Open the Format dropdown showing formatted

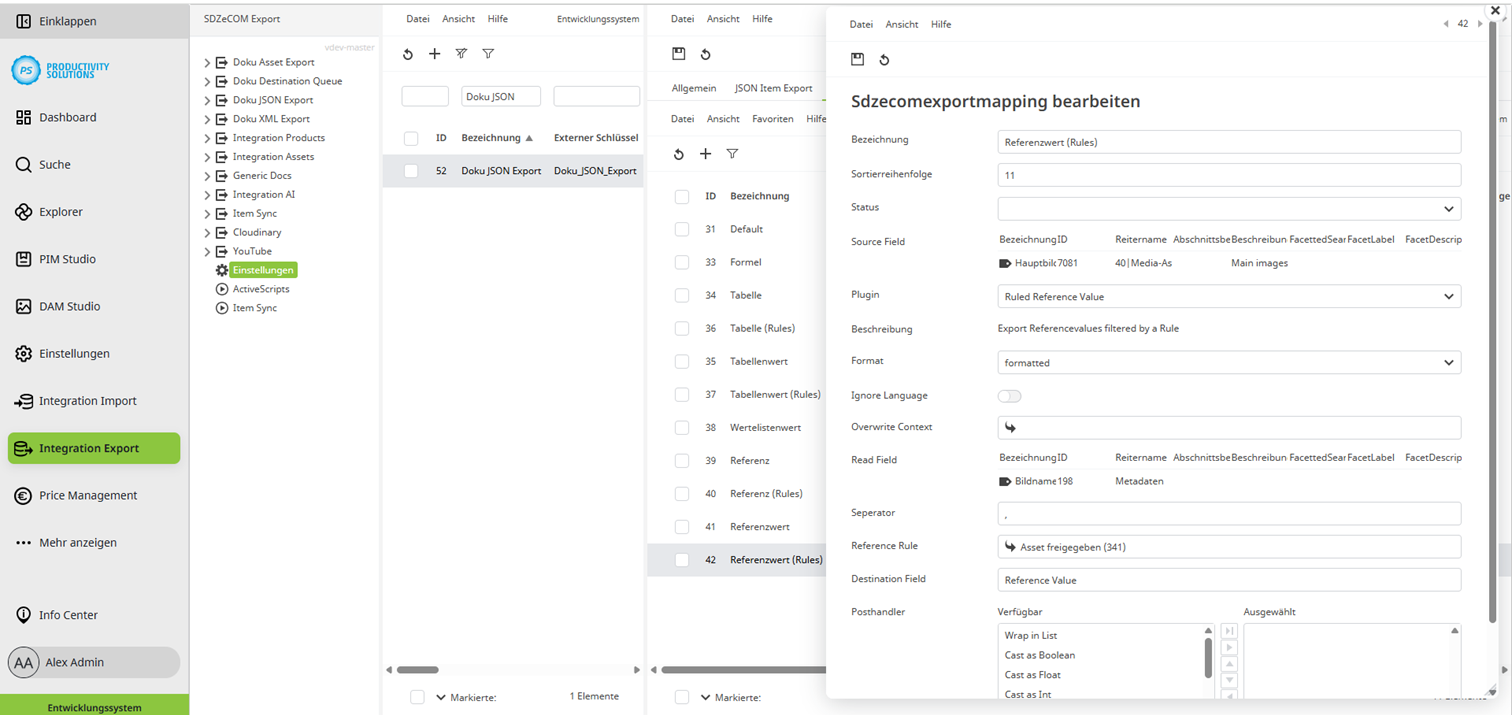pyautogui.click(x=1228, y=362)
